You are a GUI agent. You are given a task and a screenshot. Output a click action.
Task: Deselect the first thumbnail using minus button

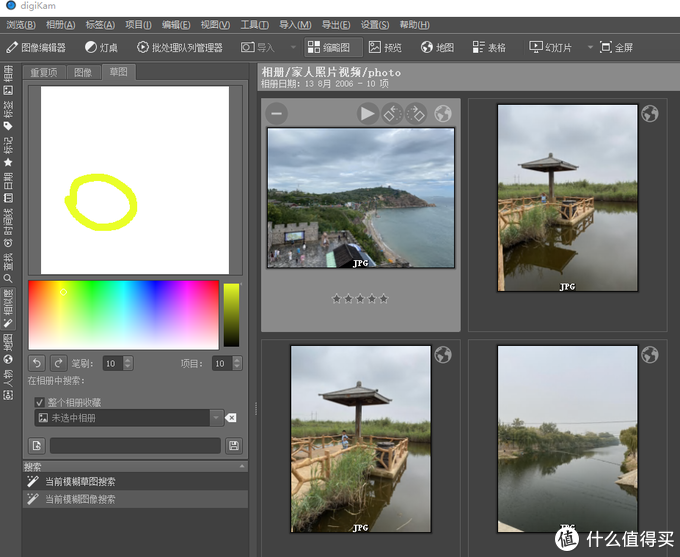(277, 114)
